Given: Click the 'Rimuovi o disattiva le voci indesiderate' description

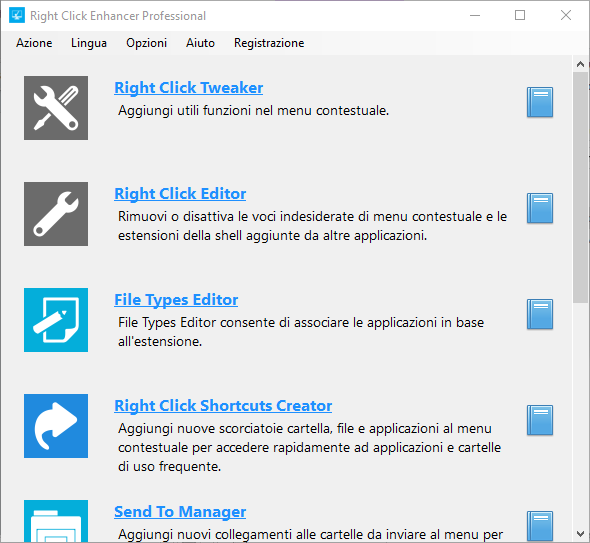Looking at the screenshot, I should (313, 226).
